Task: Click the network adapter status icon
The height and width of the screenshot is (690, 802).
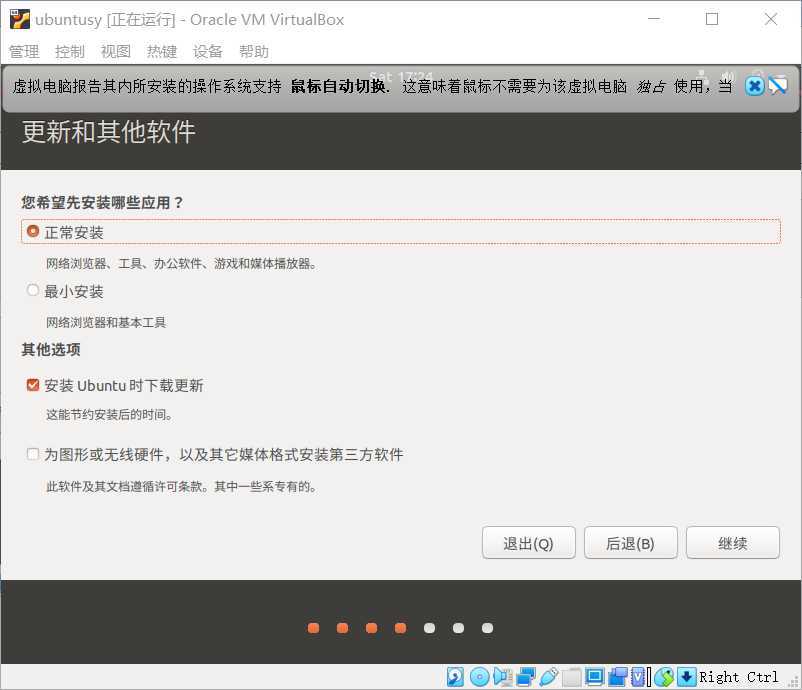Action: pyautogui.click(x=525, y=677)
